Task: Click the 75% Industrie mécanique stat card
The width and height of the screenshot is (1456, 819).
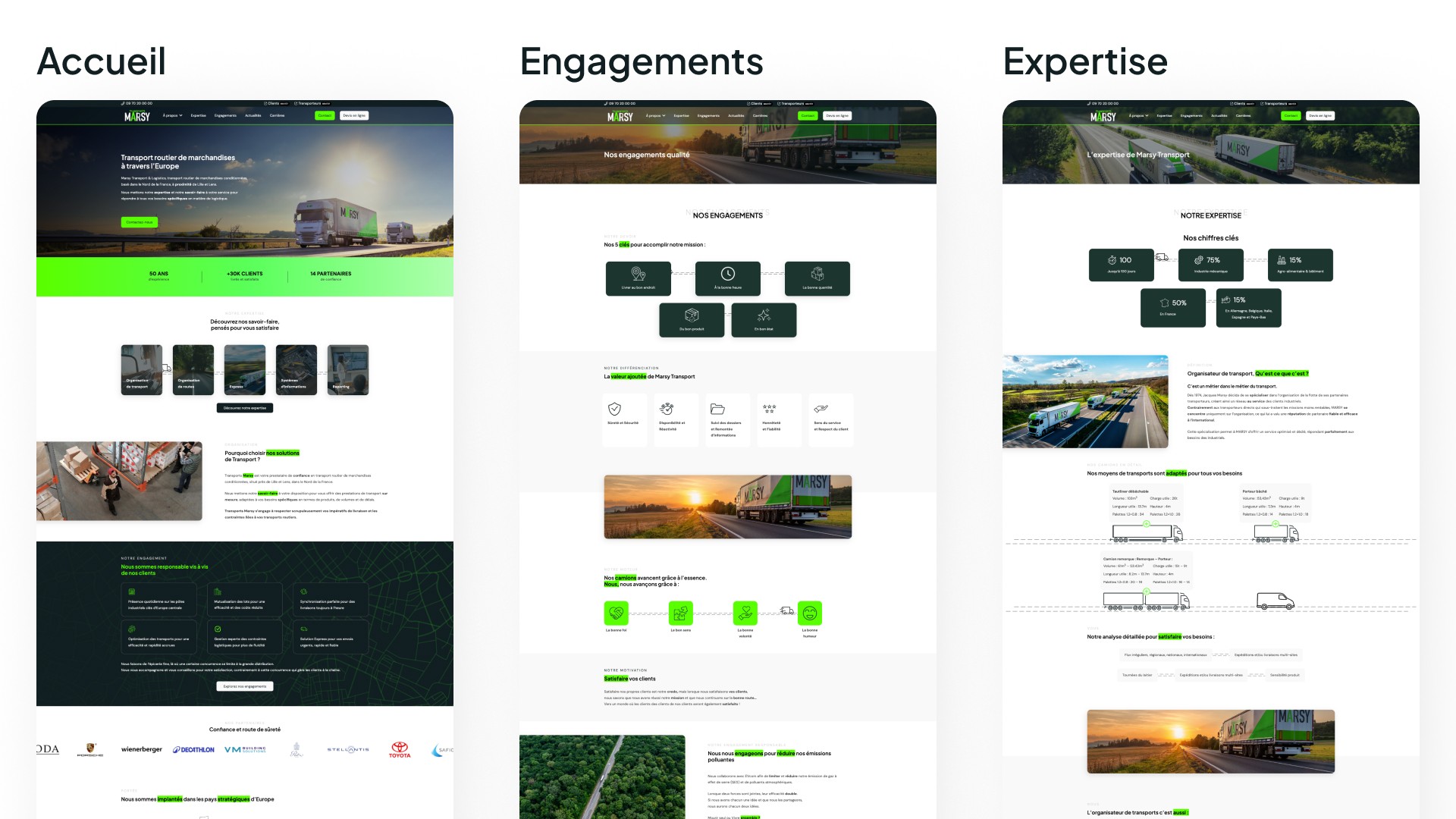Action: [x=1210, y=265]
